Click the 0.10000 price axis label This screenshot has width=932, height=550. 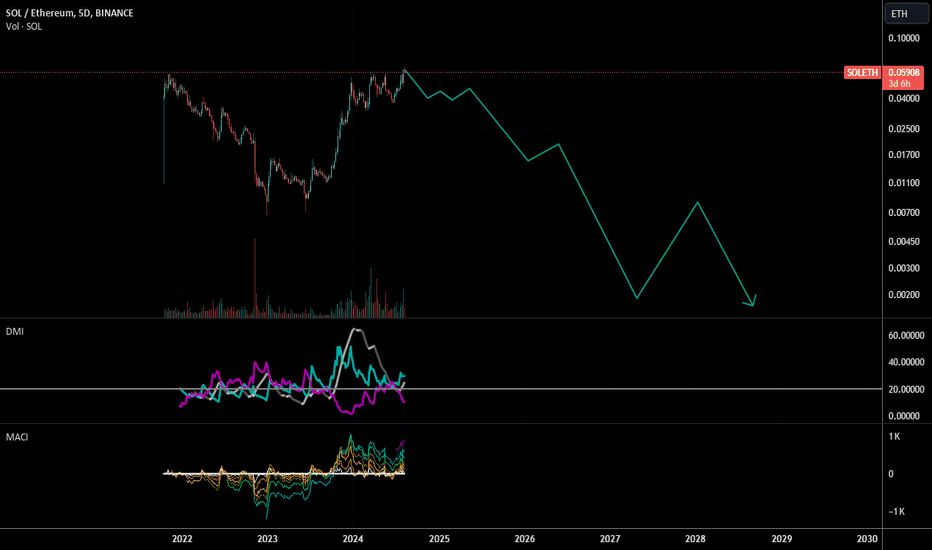pos(903,38)
